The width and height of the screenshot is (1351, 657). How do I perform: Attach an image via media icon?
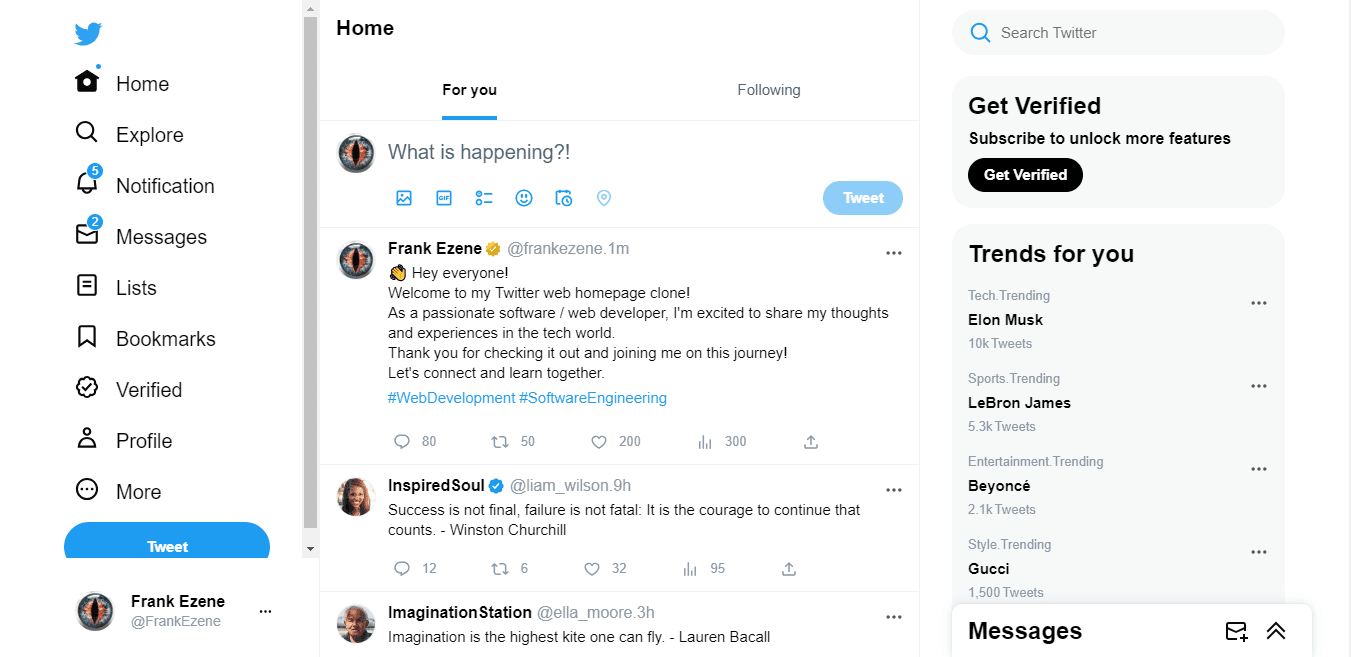click(x=404, y=198)
